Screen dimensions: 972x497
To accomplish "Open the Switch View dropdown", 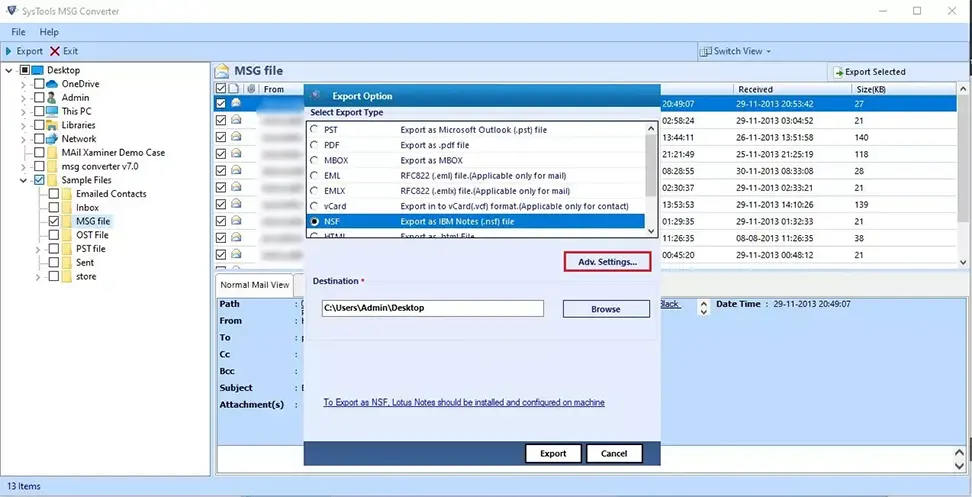I will click(735, 51).
